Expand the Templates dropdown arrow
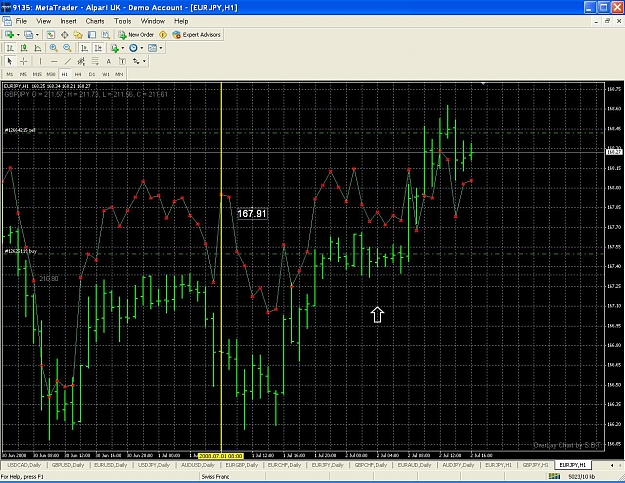 point(161,48)
